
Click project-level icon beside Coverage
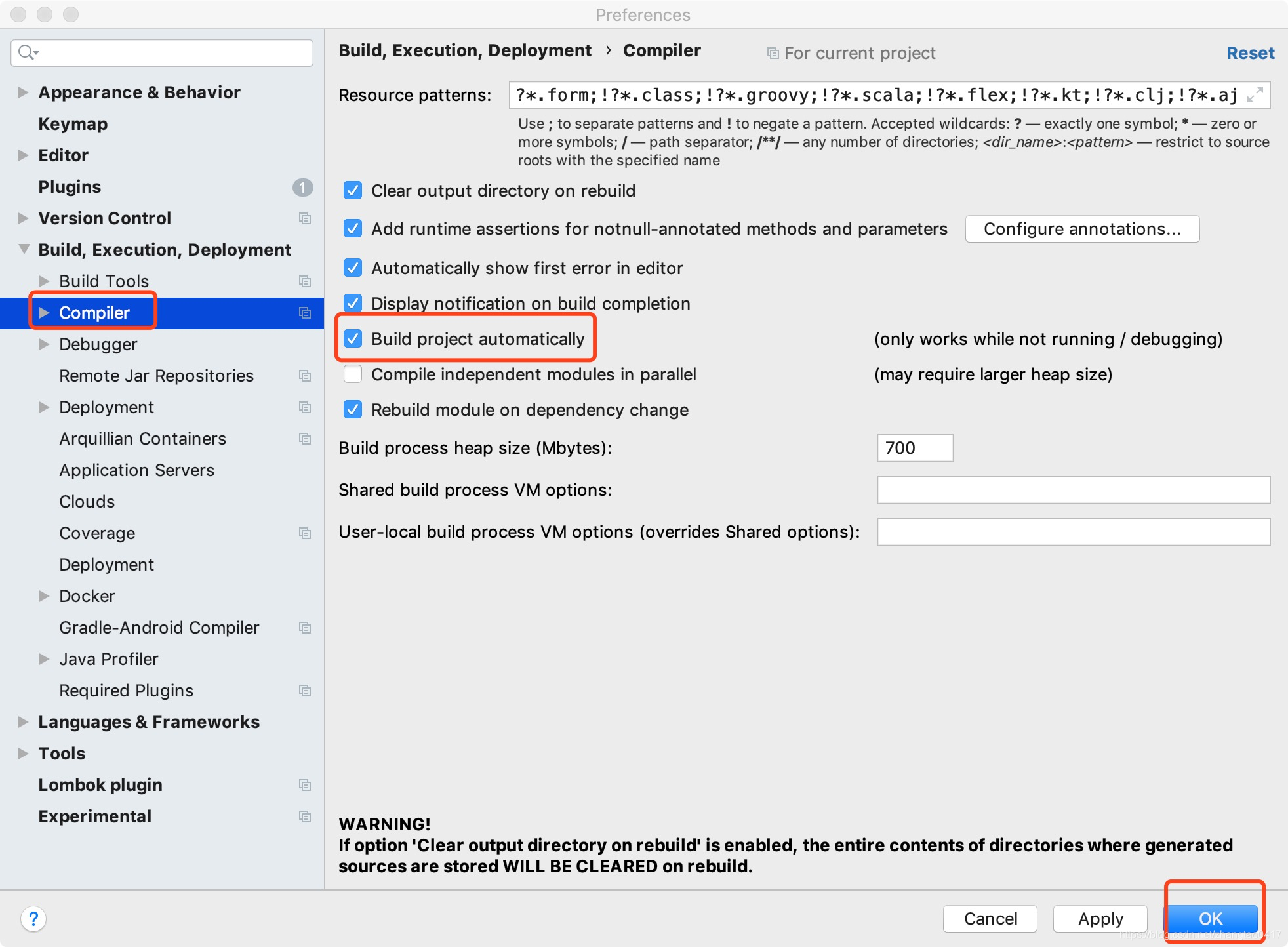coord(305,533)
